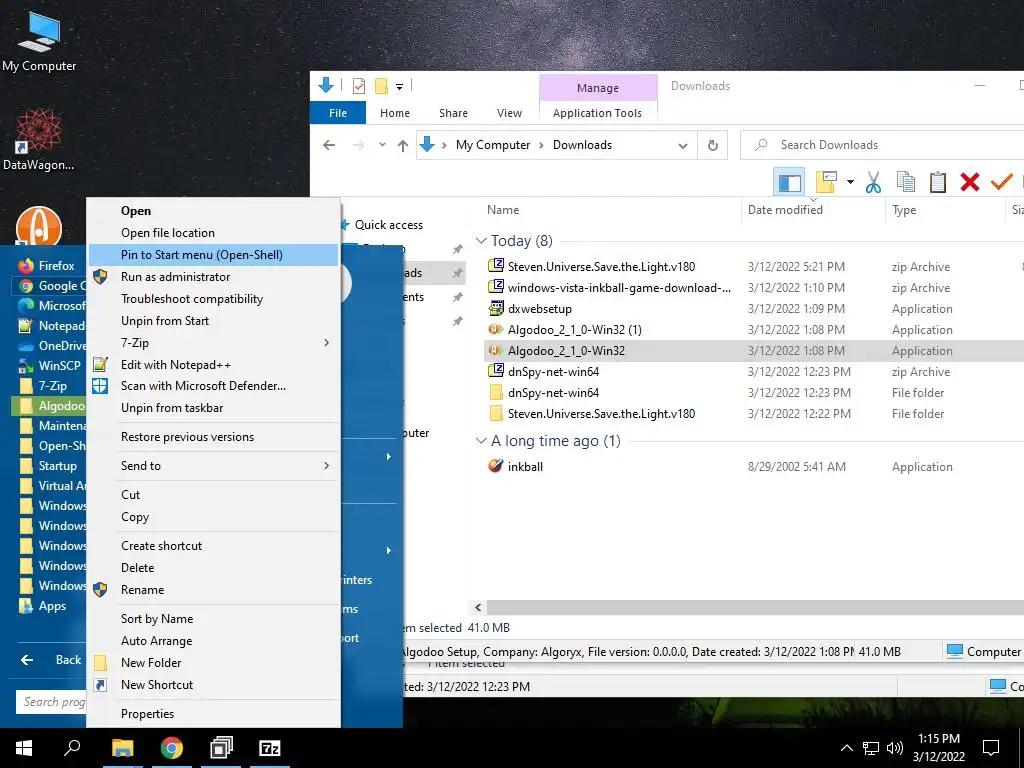This screenshot has height=768, width=1024.
Task: Open recent locations dropdown arrow
Action: 382,145
